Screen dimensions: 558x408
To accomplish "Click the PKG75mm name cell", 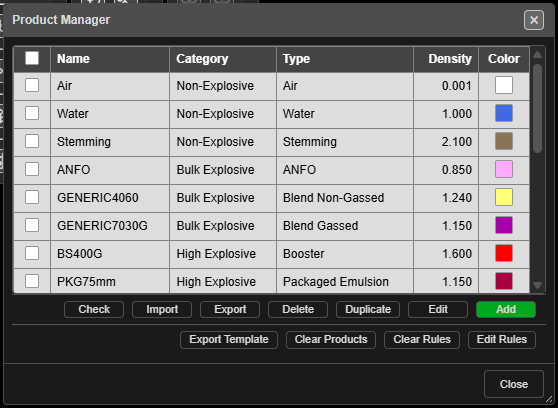I will point(110,281).
